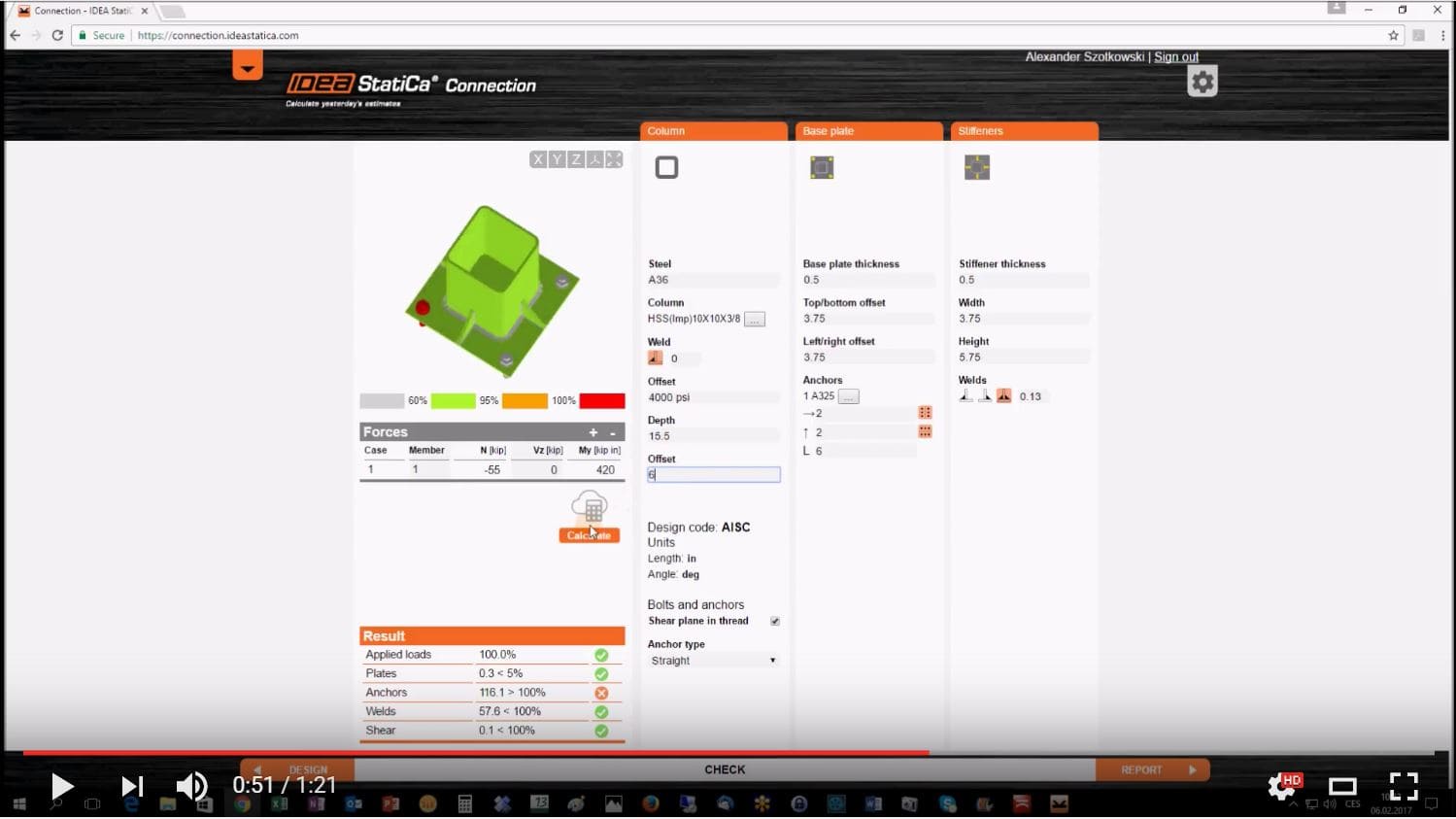Set view along X axis
The width and height of the screenshot is (1456, 819).
pos(538,159)
